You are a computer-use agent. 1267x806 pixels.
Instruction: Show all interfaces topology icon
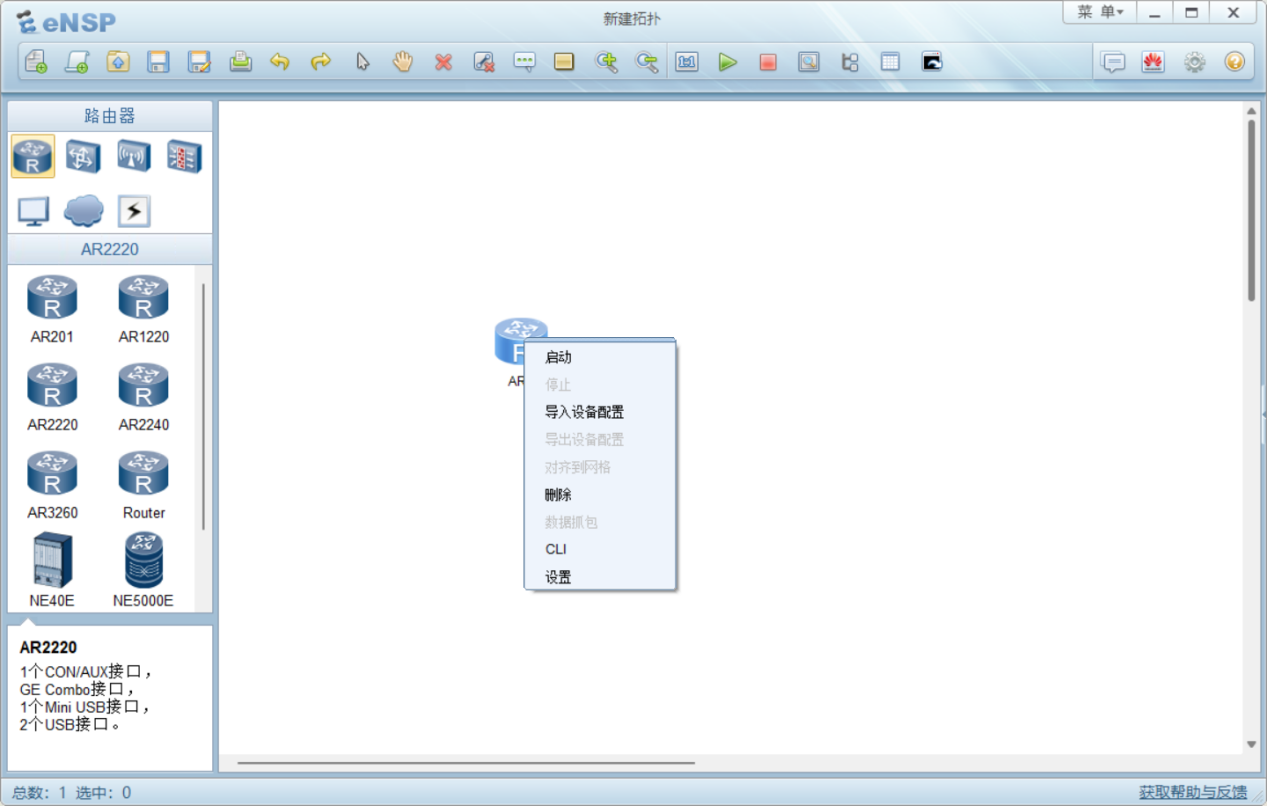click(x=849, y=62)
